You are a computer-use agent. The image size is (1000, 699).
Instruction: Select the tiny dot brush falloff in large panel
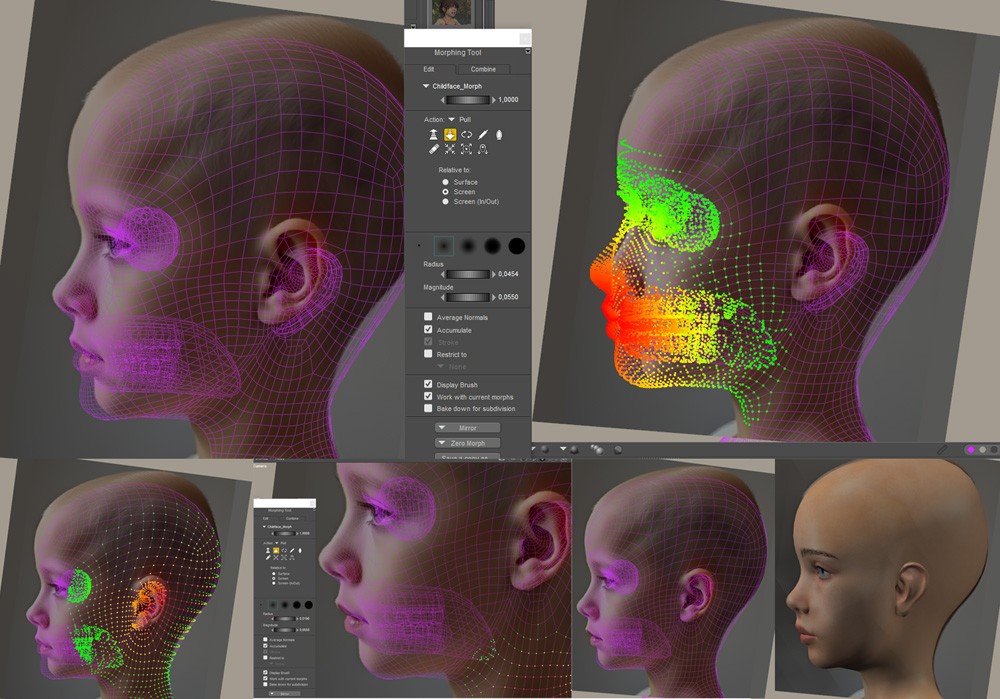(x=419, y=245)
